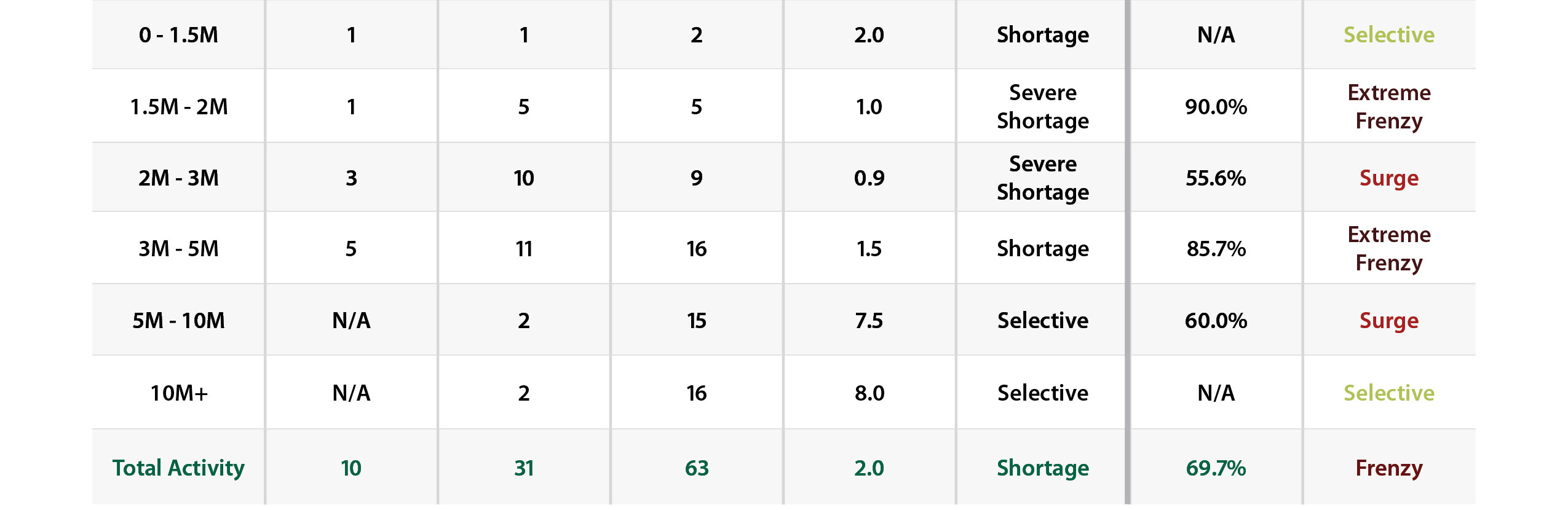This screenshot has width=1568, height=510.
Task: Click the green 69.7% total percentage
Action: [1216, 468]
